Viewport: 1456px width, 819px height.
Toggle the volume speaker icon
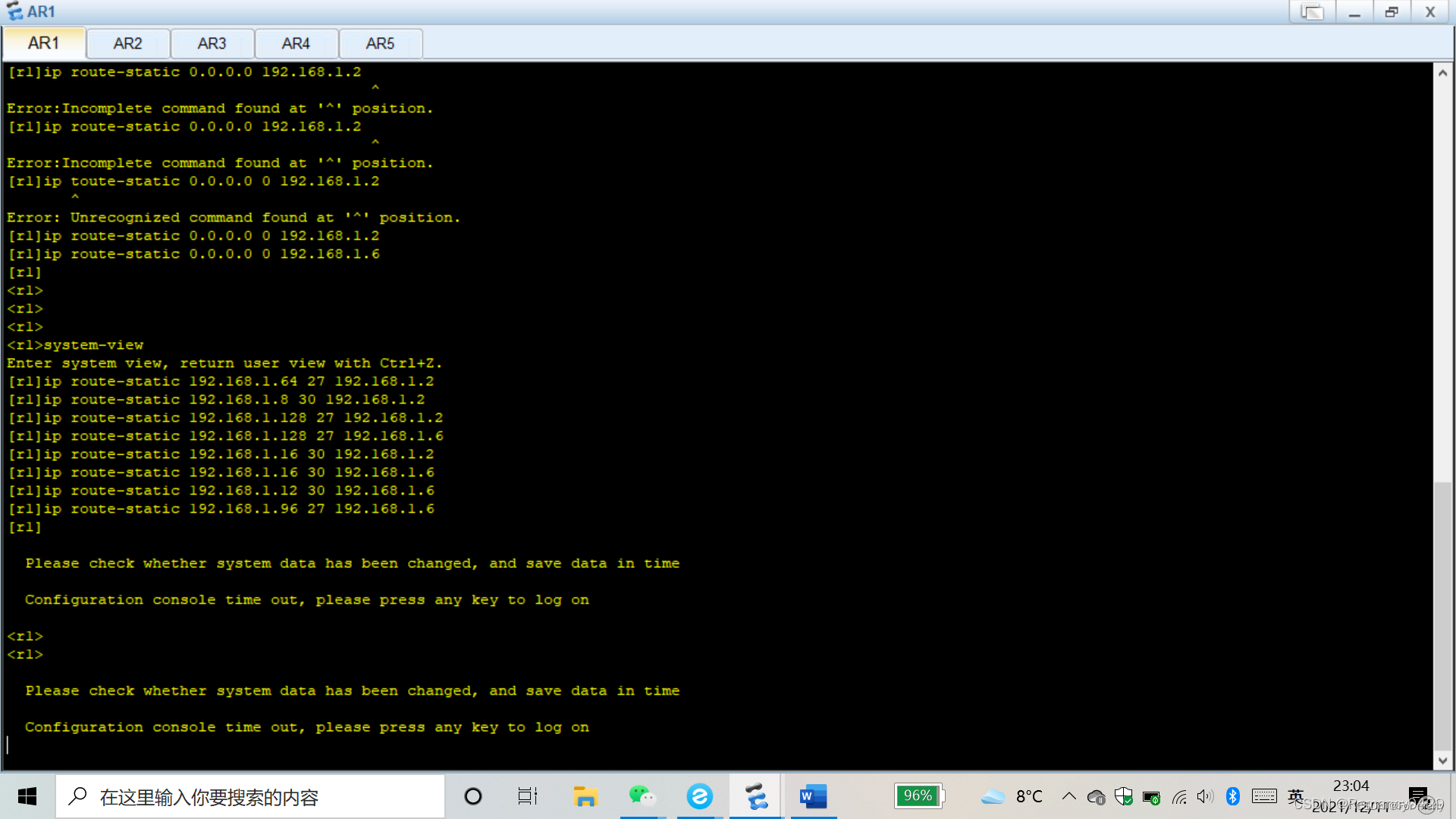point(1205,796)
